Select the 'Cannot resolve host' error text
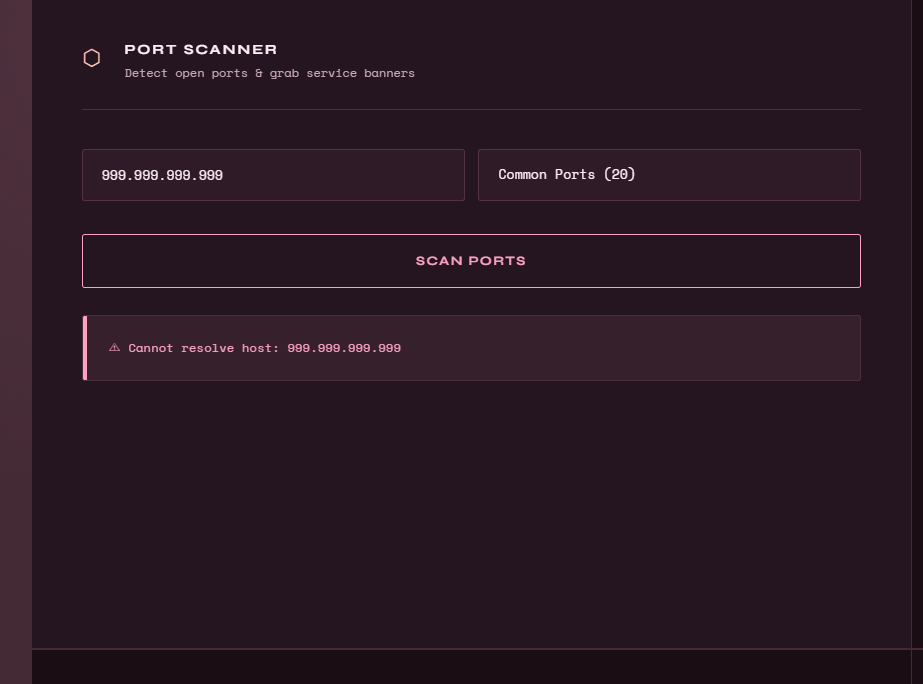This screenshot has height=684, width=923. coord(264,348)
